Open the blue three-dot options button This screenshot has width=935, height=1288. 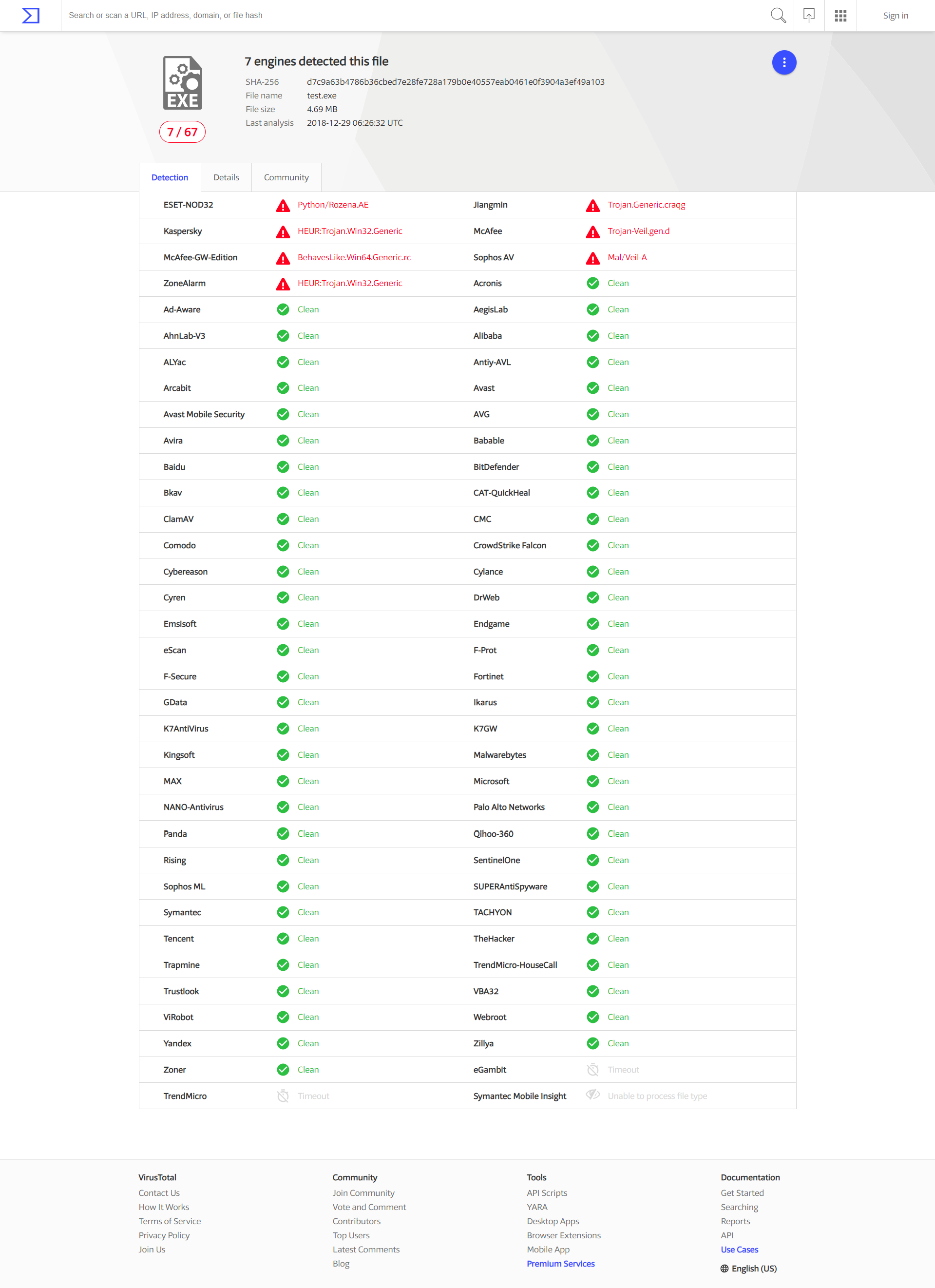[x=784, y=62]
